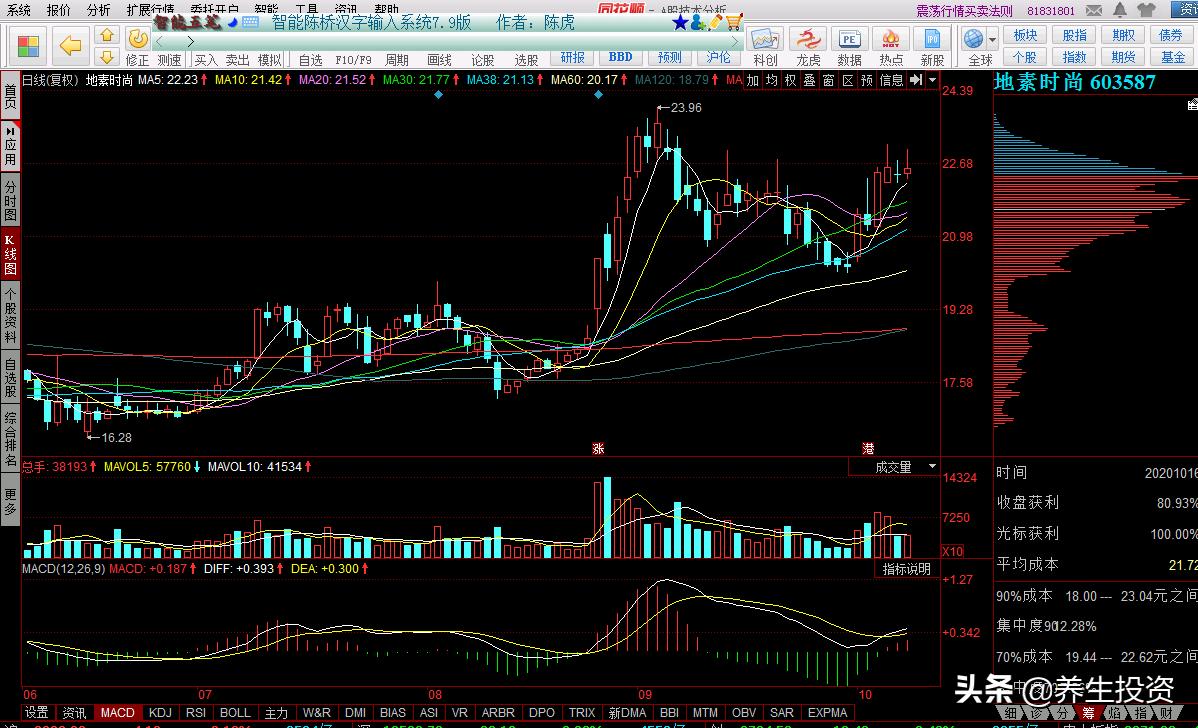1198x728 pixels.
Task: Open the 科创 chart icon
Action: pyautogui.click(x=765, y=39)
